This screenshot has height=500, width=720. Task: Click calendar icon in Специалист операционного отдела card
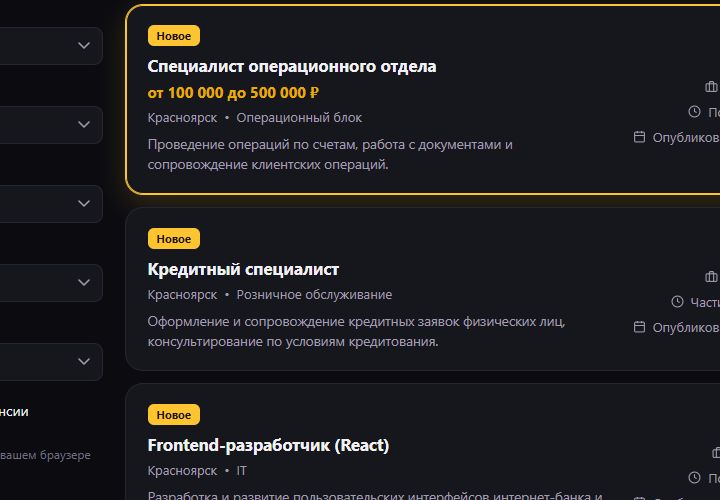coord(639,137)
